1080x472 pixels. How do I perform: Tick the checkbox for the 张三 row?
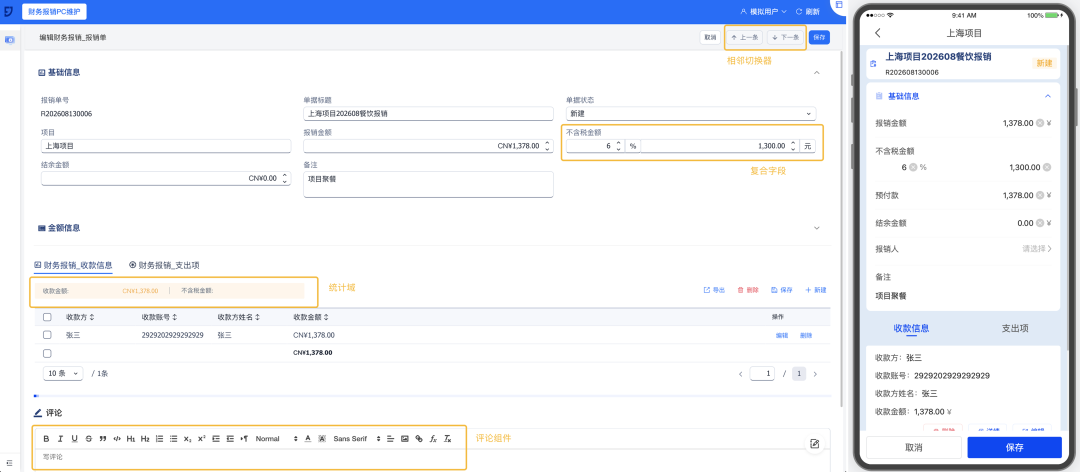[47, 335]
